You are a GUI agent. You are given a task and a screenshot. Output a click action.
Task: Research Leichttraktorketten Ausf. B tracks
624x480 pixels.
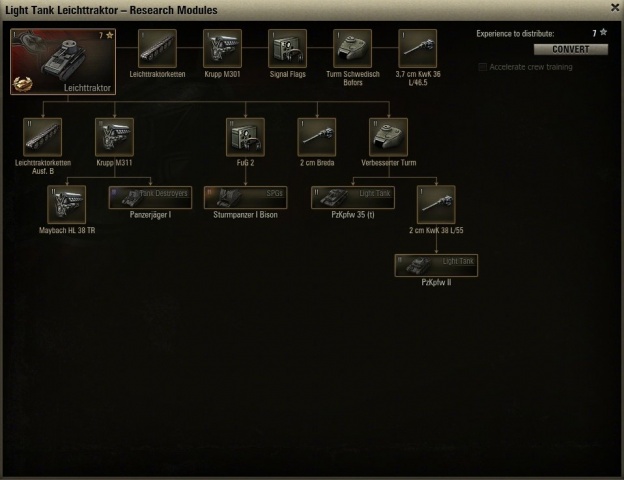(43, 137)
